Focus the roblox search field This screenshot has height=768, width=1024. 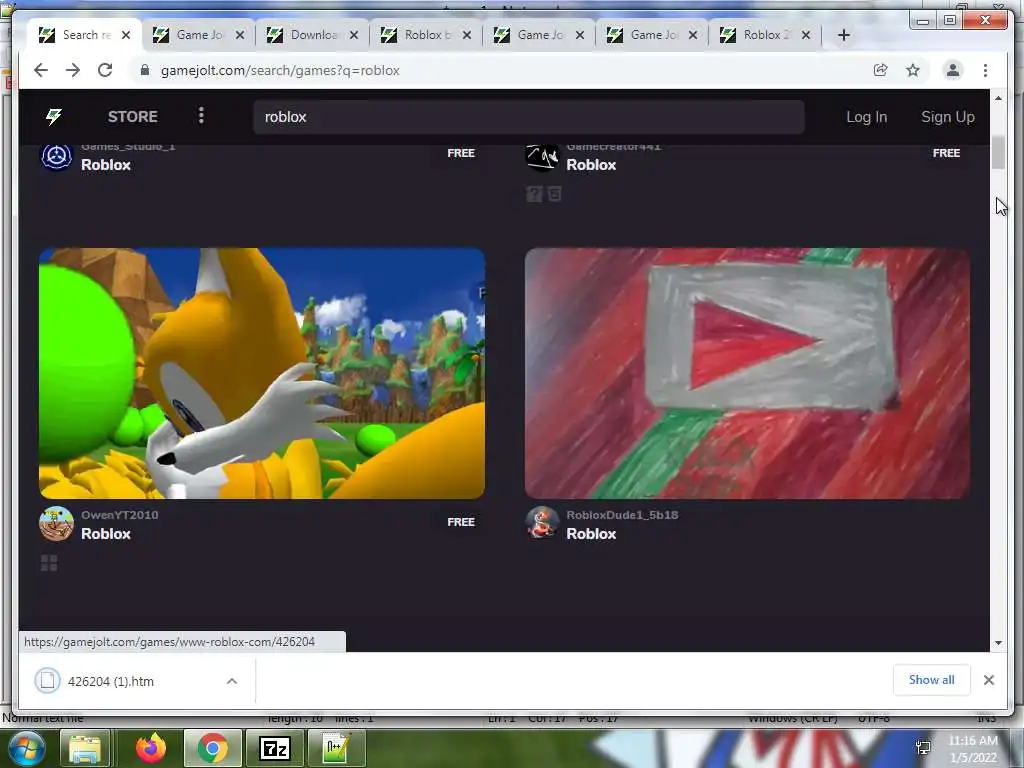528,117
